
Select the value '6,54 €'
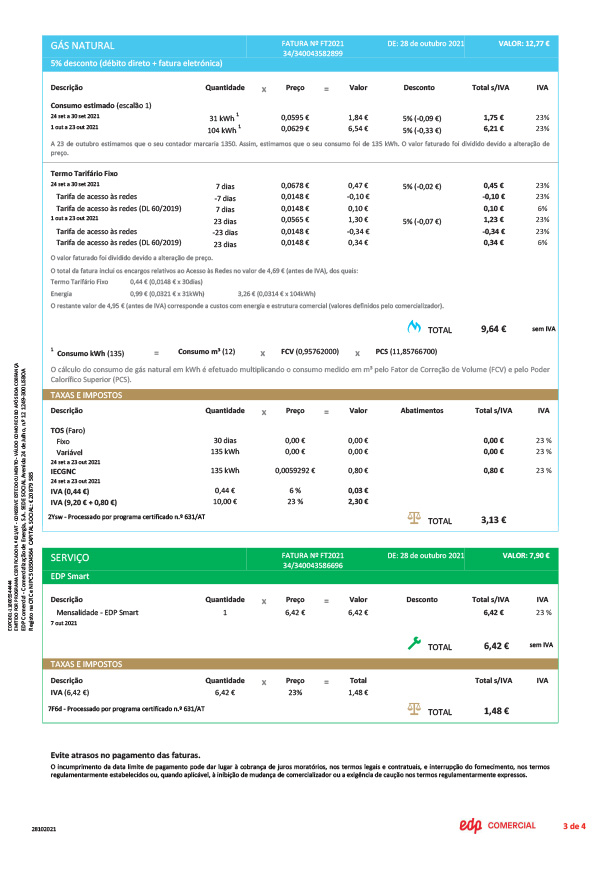[358, 129]
